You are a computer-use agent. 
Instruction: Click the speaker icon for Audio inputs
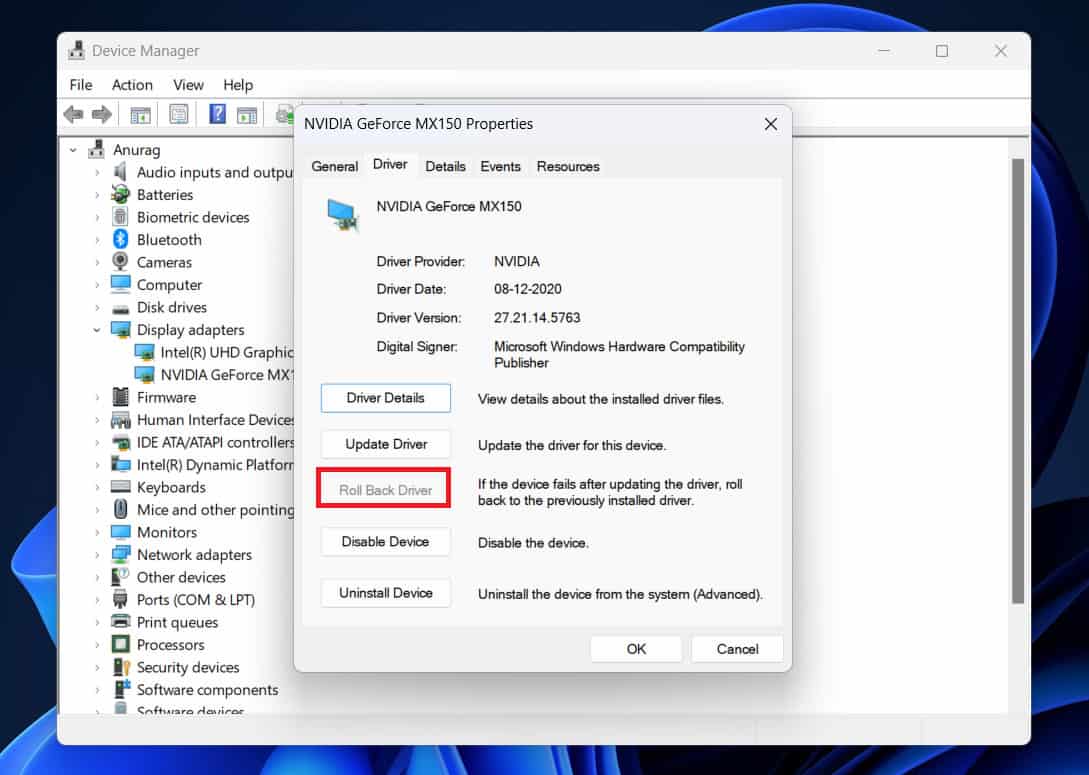[x=120, y=172]
